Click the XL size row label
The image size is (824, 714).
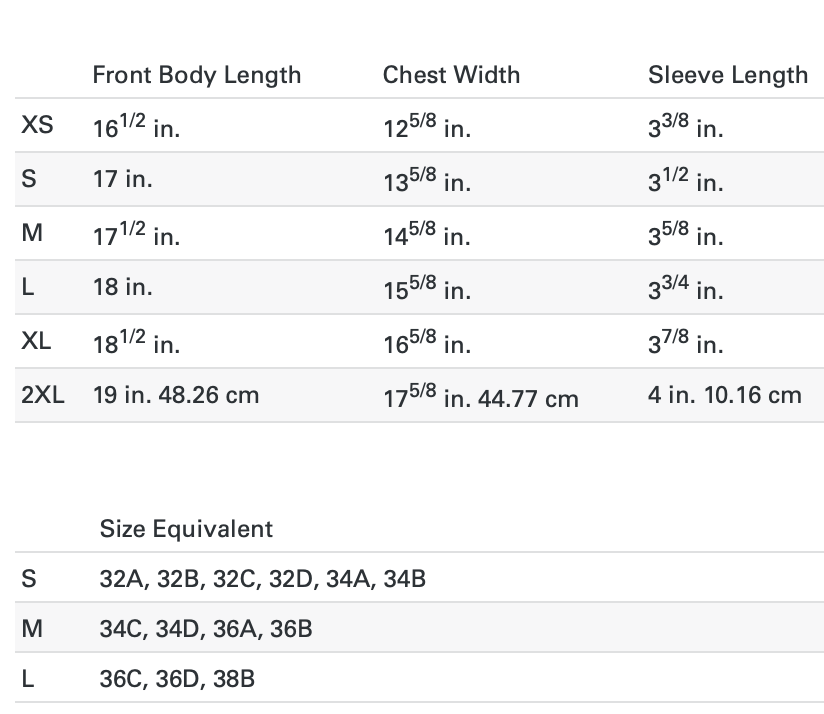(x=37, y=341)
